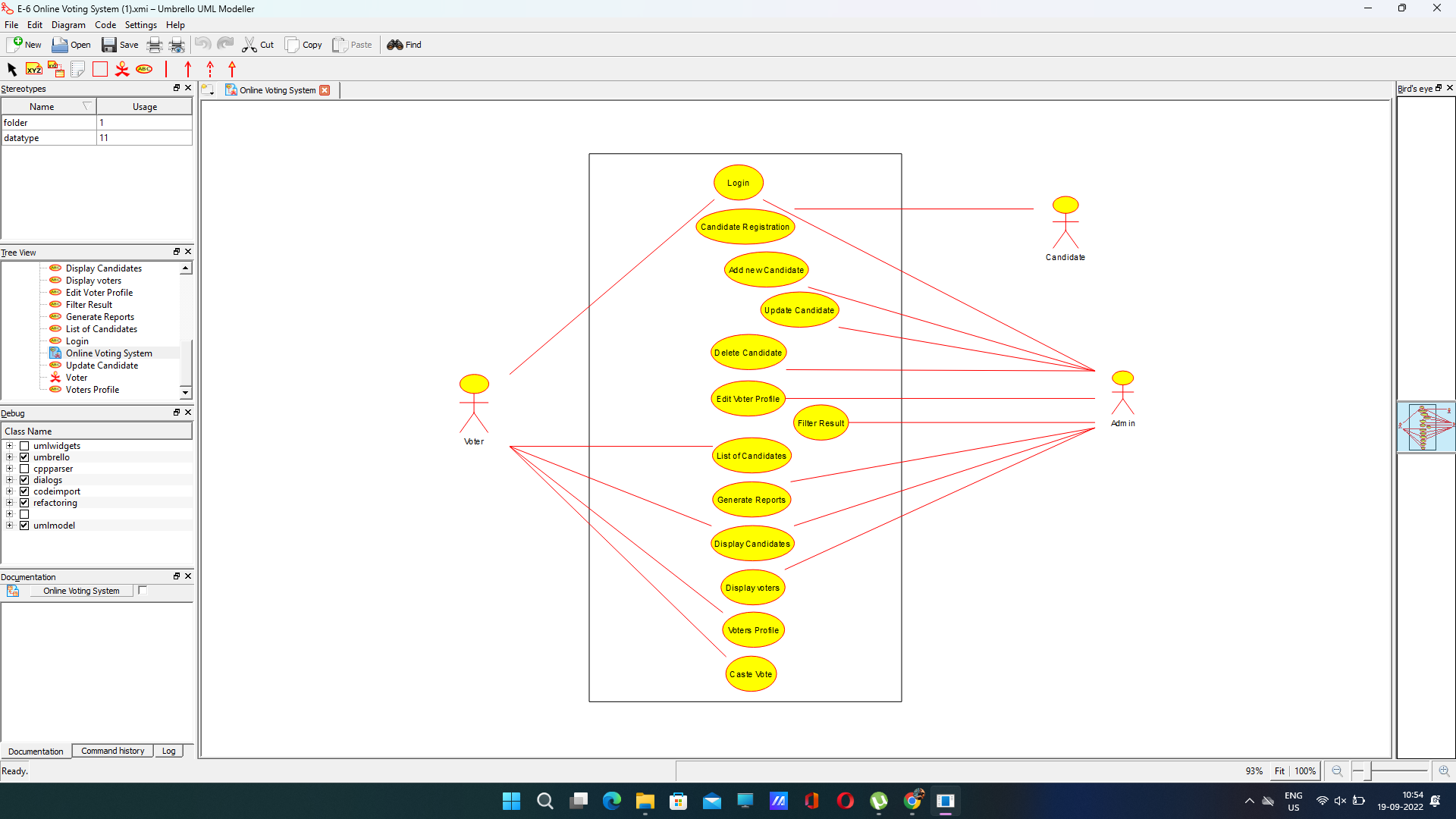Select the arrow selection tool
This screenshot has width=1456, height=819.
[12, 68]
